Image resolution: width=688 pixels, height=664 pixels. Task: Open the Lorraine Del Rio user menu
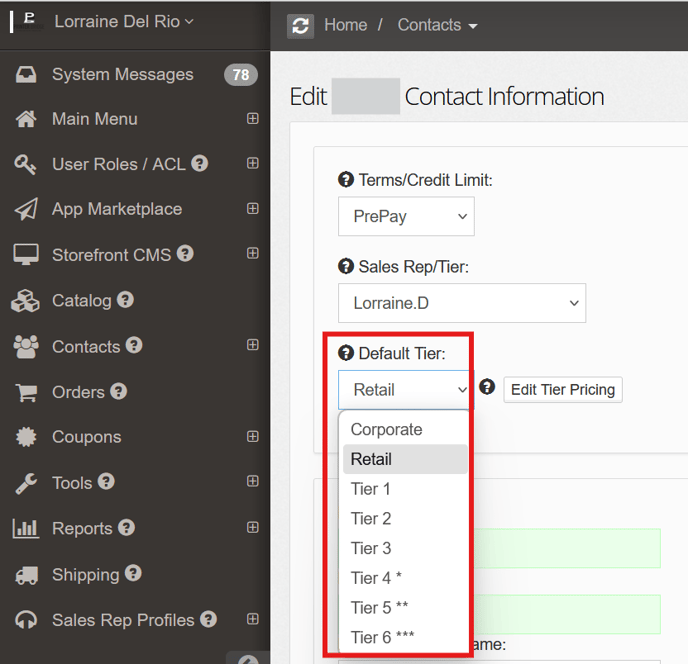click(124, 21)
